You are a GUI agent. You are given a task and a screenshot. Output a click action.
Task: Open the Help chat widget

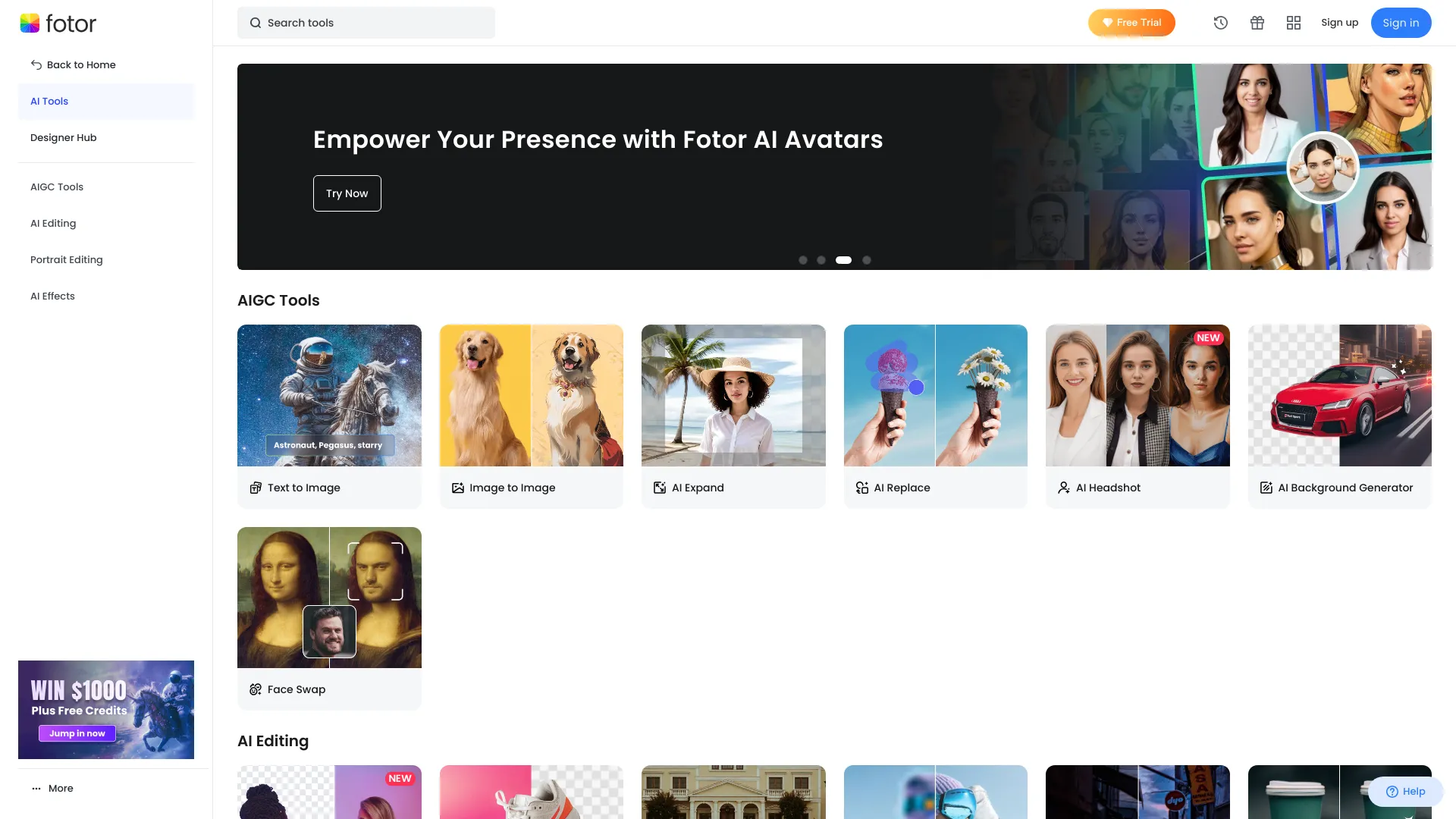pos(1405,791)
